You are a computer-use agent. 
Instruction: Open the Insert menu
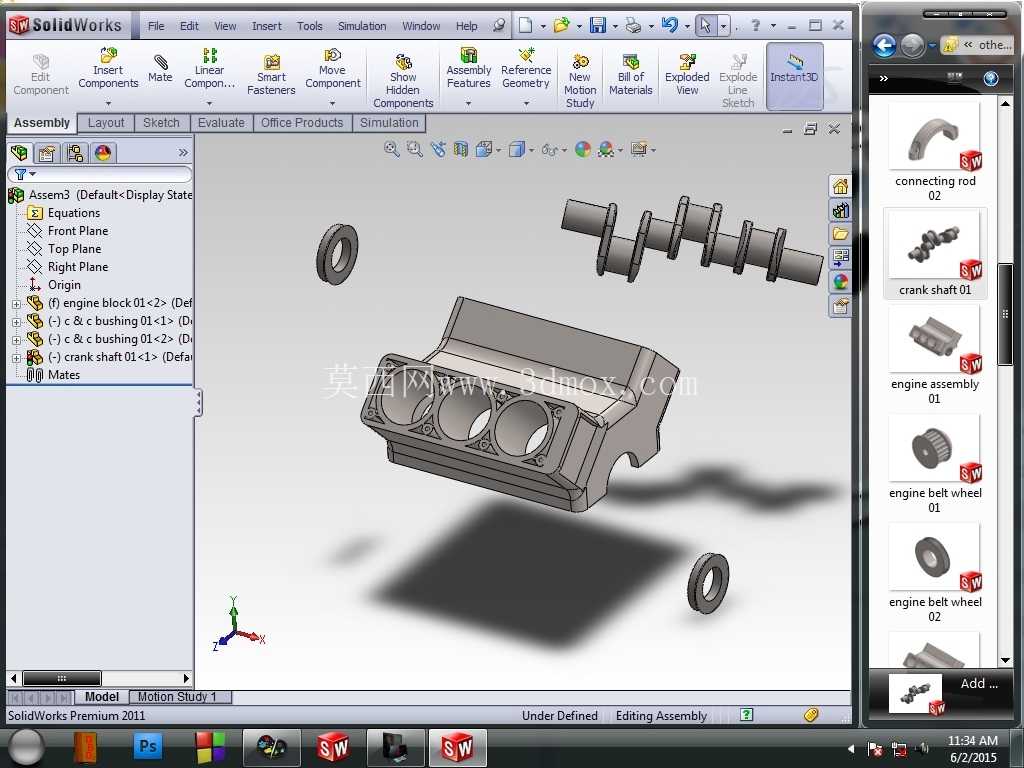266,26
